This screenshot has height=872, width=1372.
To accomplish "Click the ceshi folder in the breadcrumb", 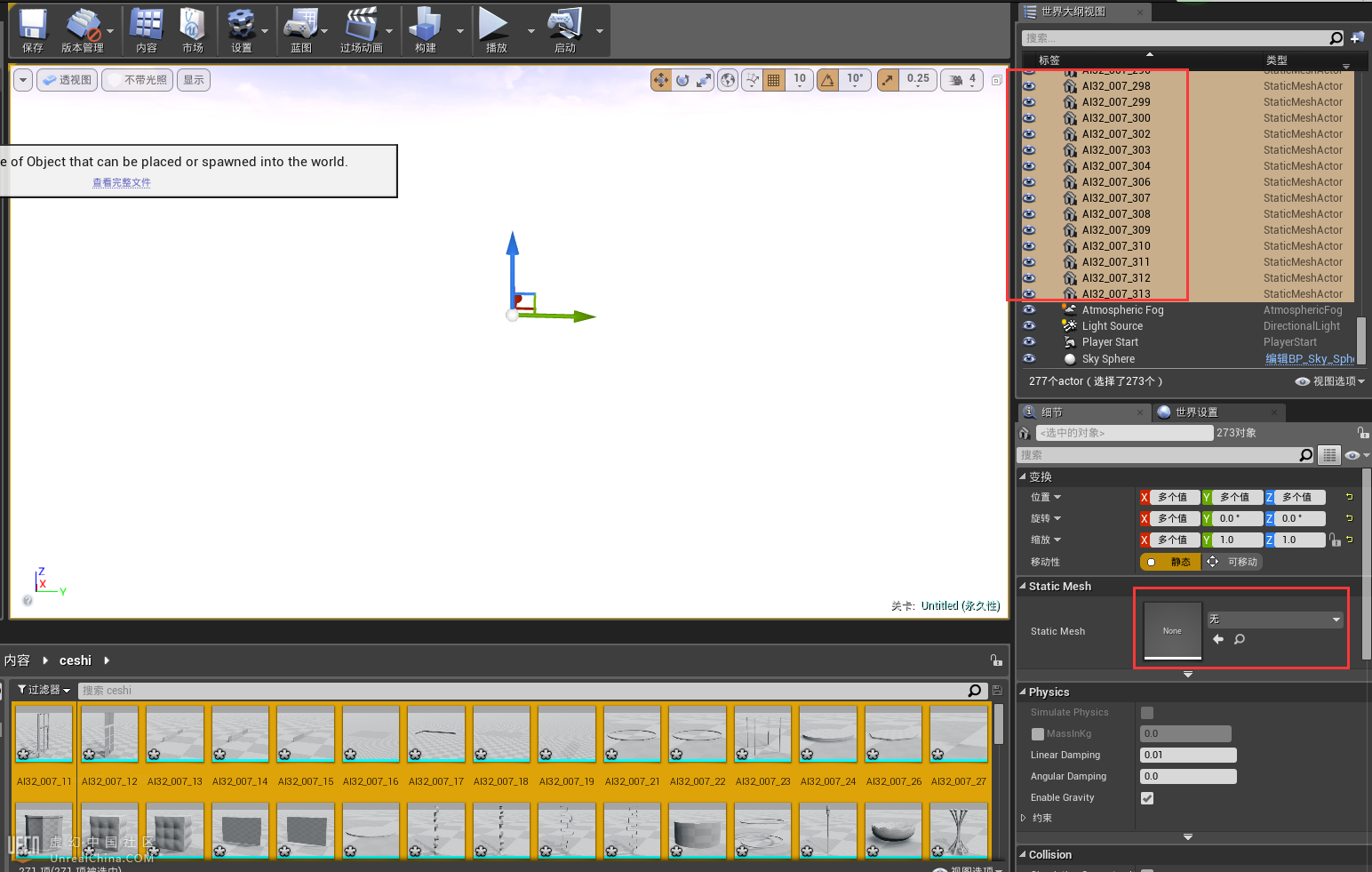I will [x=76, y=660].
